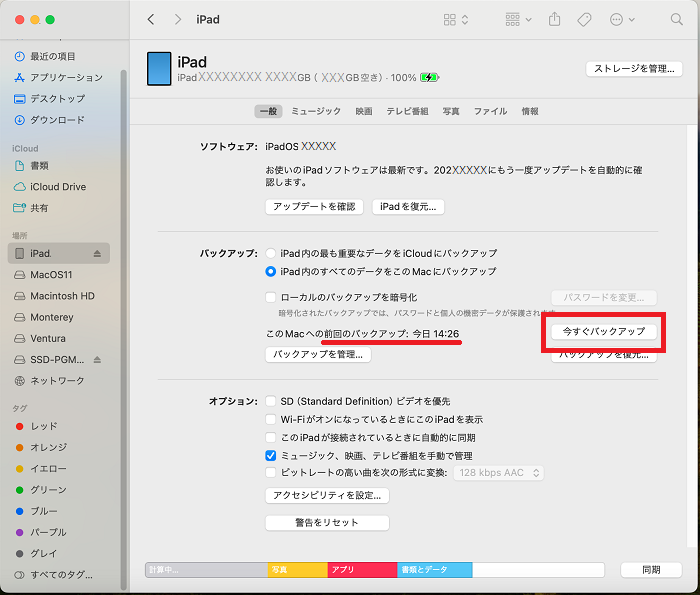Eject the SSD-PGM drive

click(x=97, y=360)
